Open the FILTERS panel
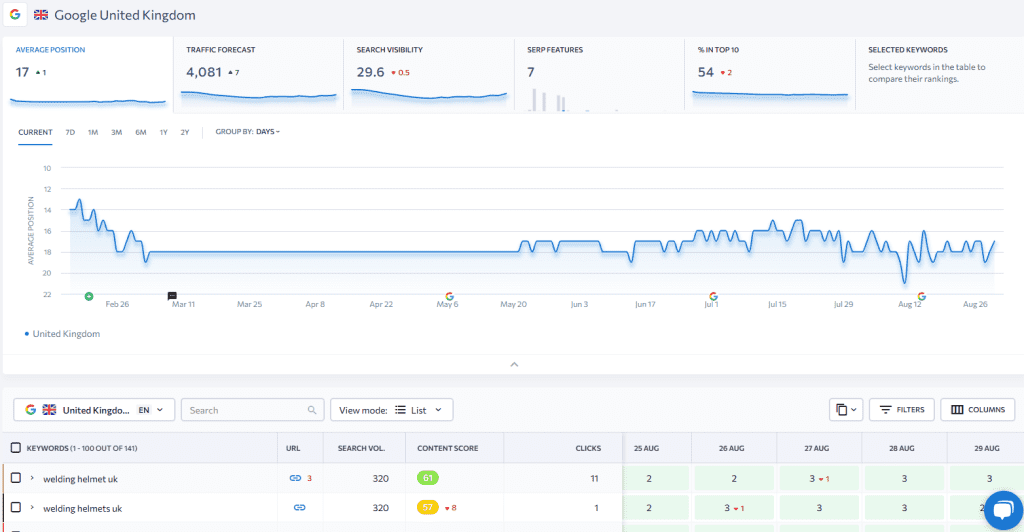 pos(902,410)
